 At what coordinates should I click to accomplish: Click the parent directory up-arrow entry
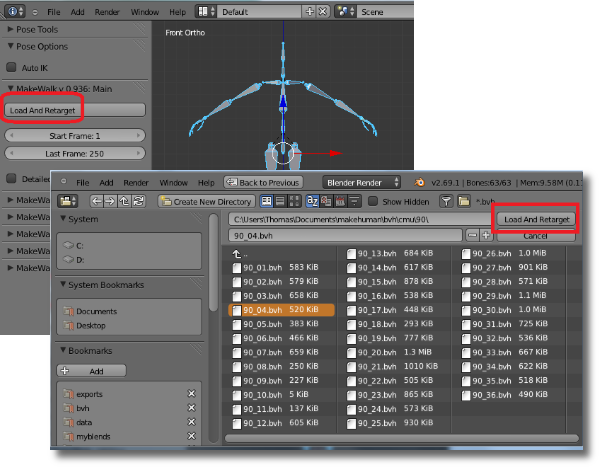(x=236, y=254)
